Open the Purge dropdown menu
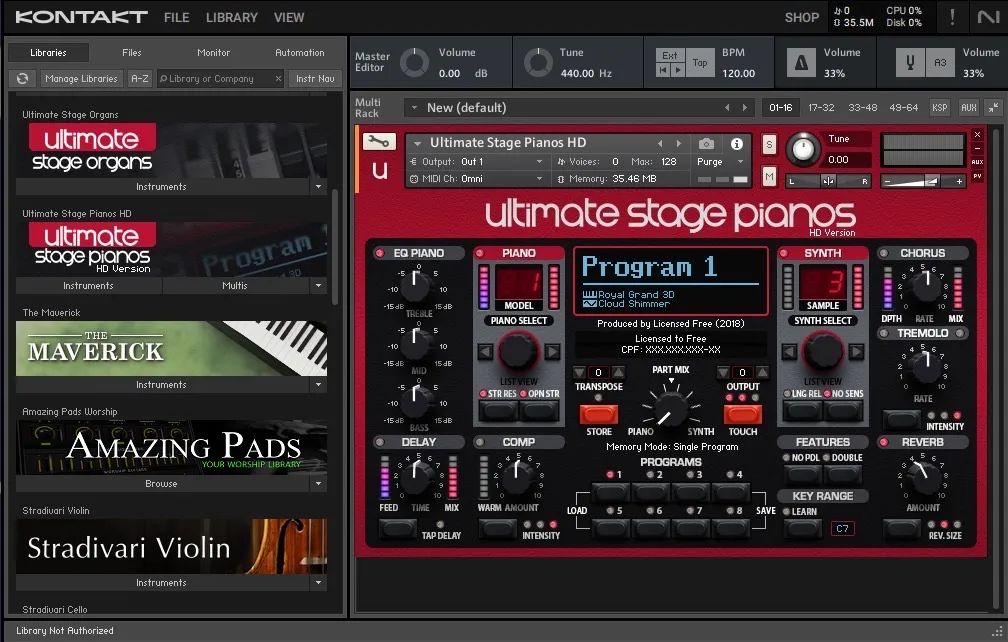Viewport: 1008px width, 642px height. point(720,162)
